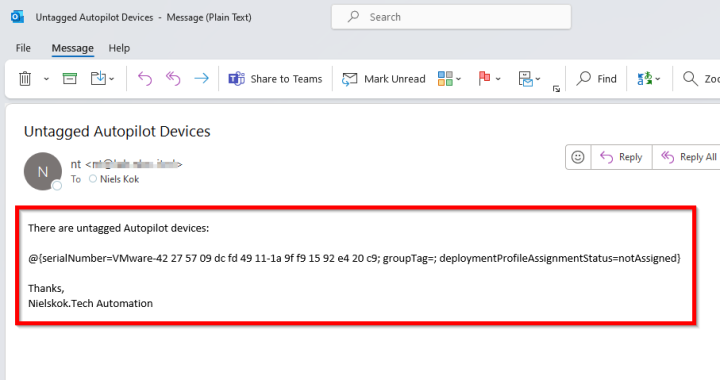Screen dimensions: 720x380
Task: Switch to the Help tab
Action: point(119,48)
